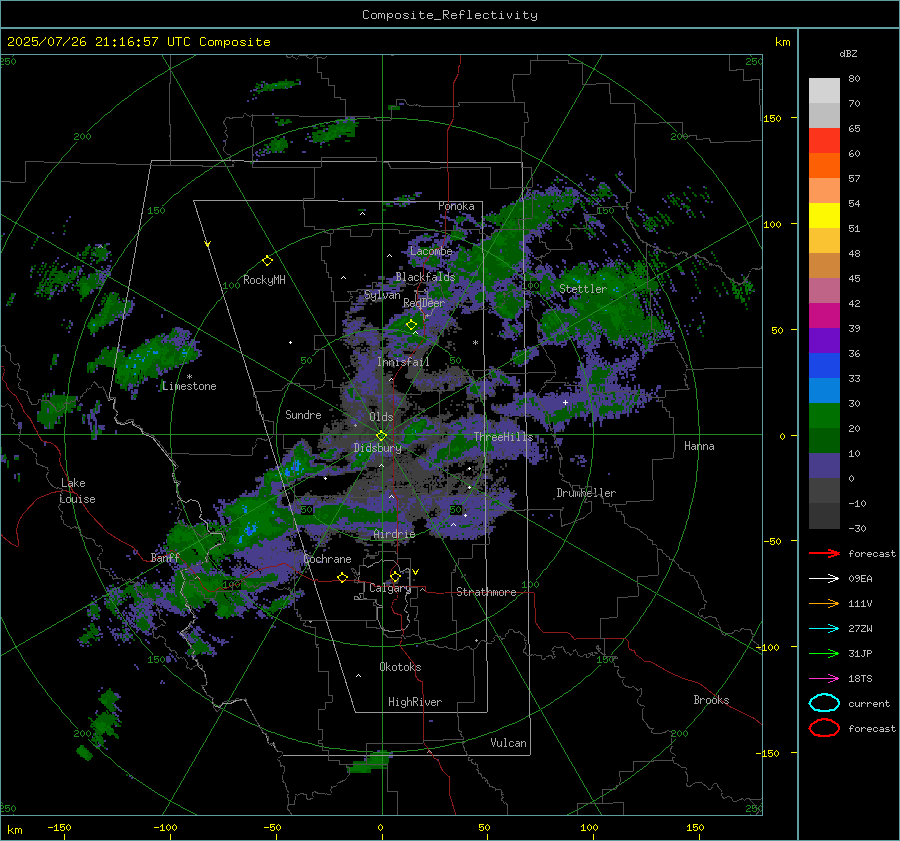Select the white 09EA arrow icon
This screenshot has height=841, width=900.
tap(824, 579)
